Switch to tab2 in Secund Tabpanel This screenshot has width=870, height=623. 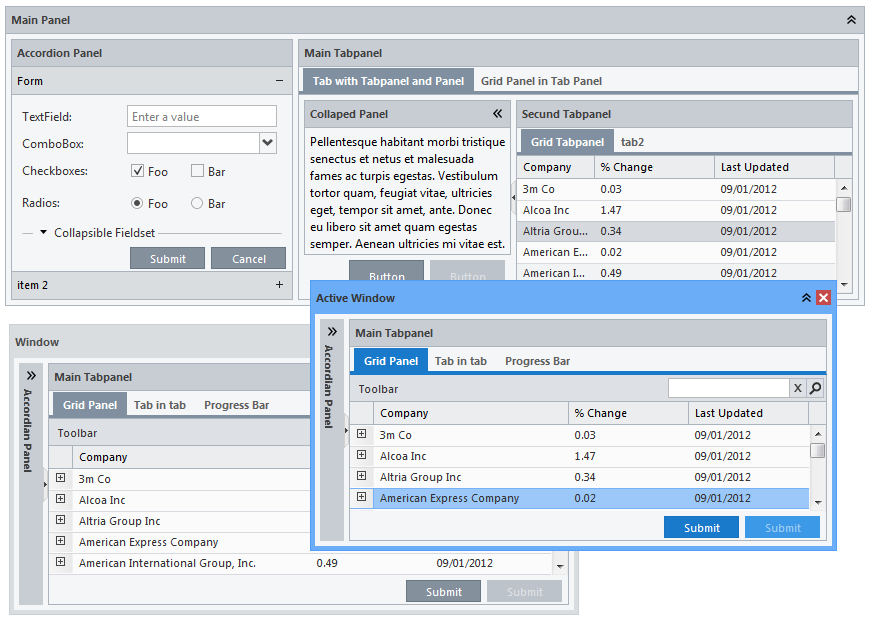tap(632, 142)
